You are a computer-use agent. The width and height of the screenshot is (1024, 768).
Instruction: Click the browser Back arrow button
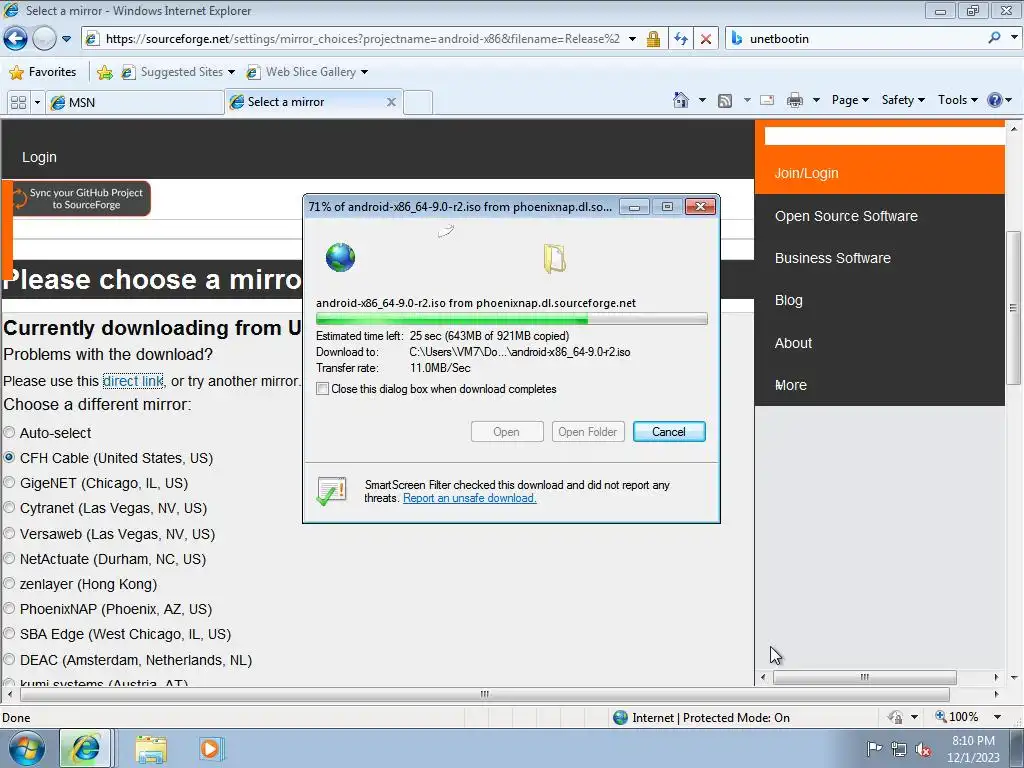pyautogui.click(x=16, y=39)
